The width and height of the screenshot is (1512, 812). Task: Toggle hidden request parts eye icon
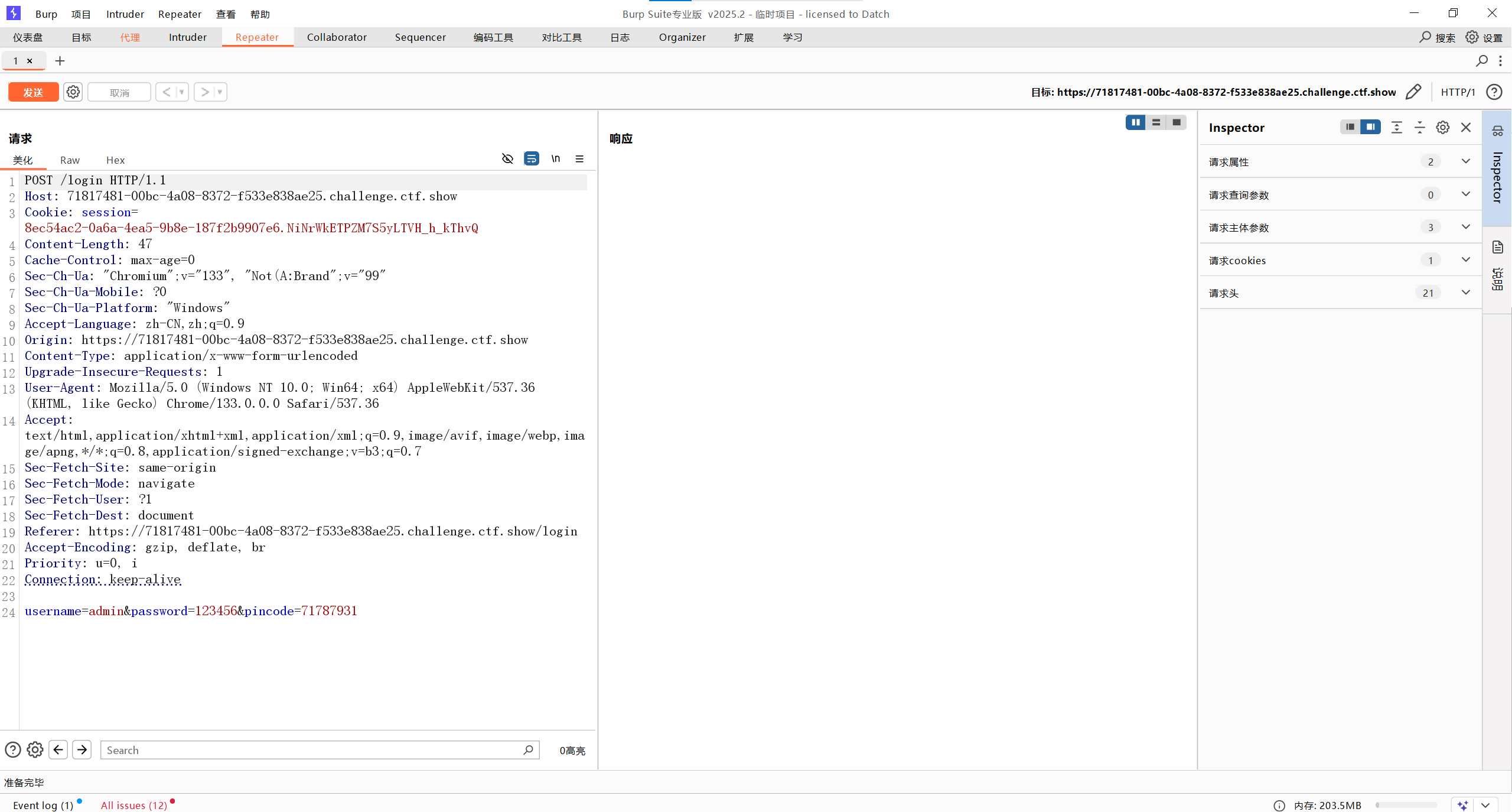507,158
